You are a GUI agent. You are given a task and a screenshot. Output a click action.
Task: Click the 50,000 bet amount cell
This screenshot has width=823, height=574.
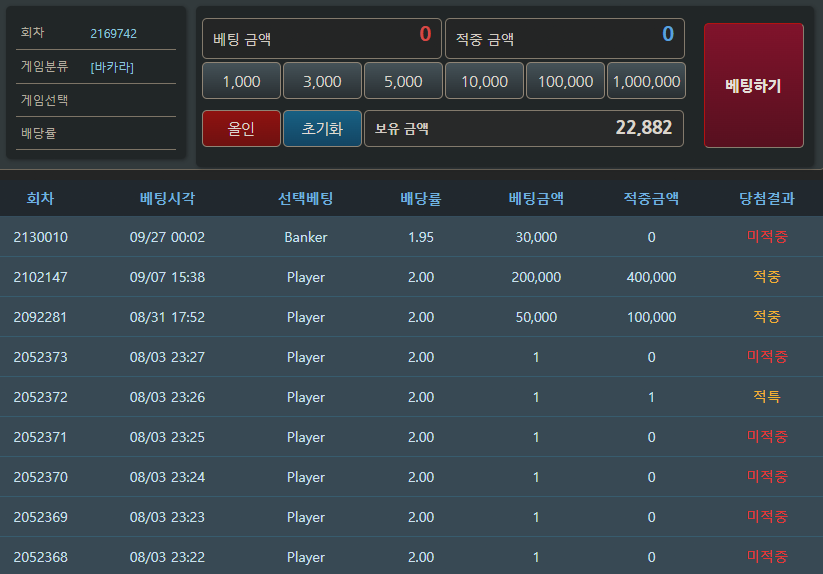pyautogui.click(x=536, y=317)
